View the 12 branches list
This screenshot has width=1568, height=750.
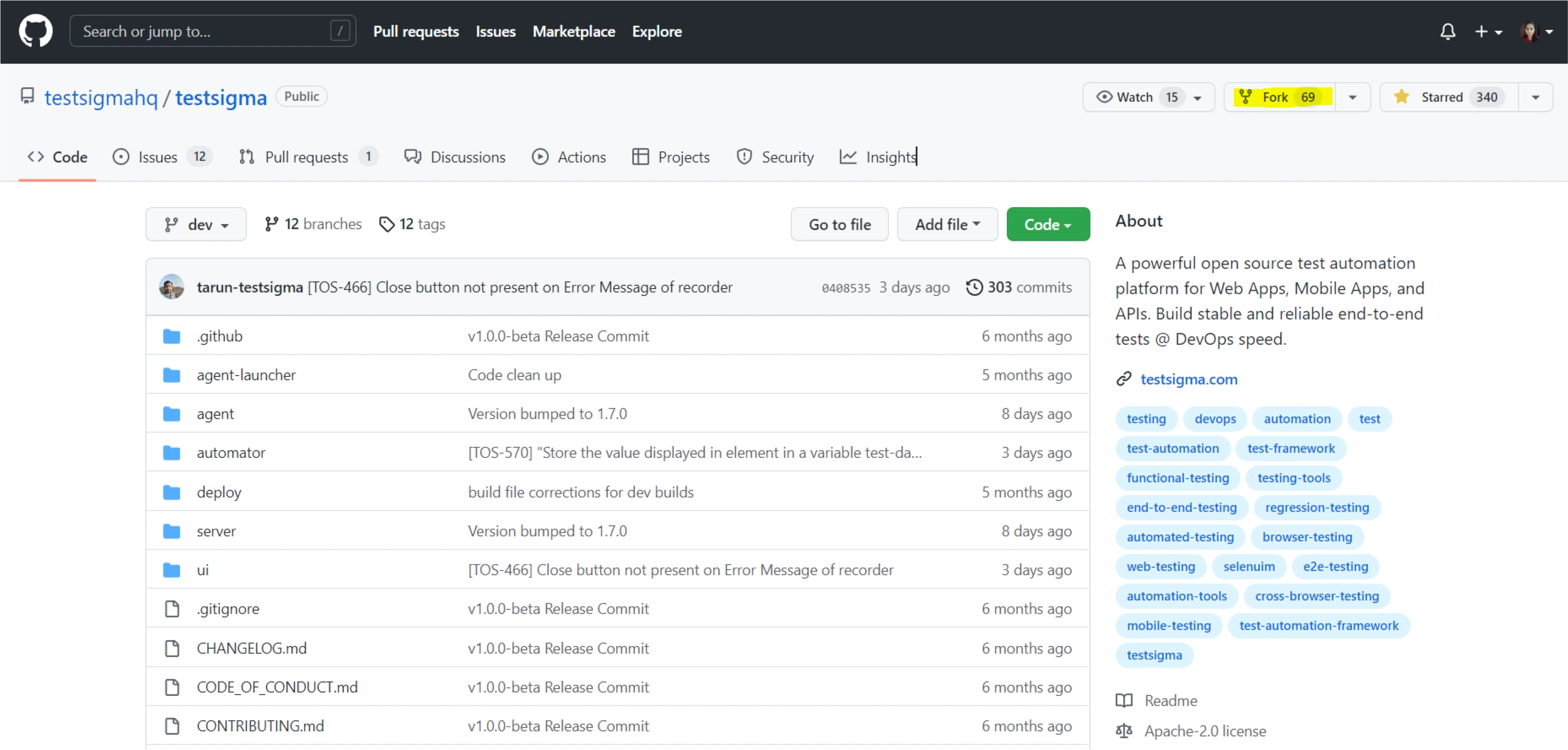point(313,224)
